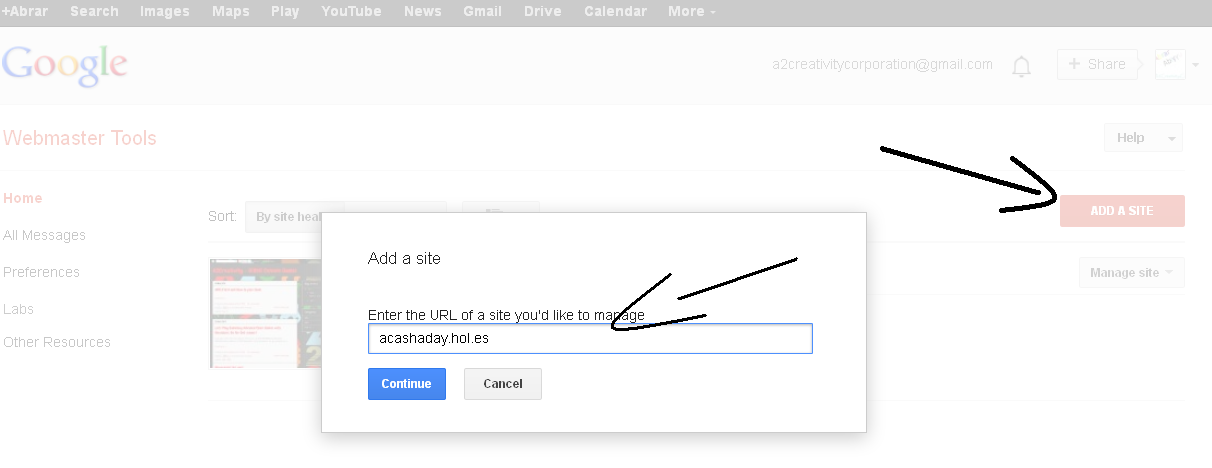Select Home in the sidebar
Viewport: 1212px width, 468px height.
(23, 198)
